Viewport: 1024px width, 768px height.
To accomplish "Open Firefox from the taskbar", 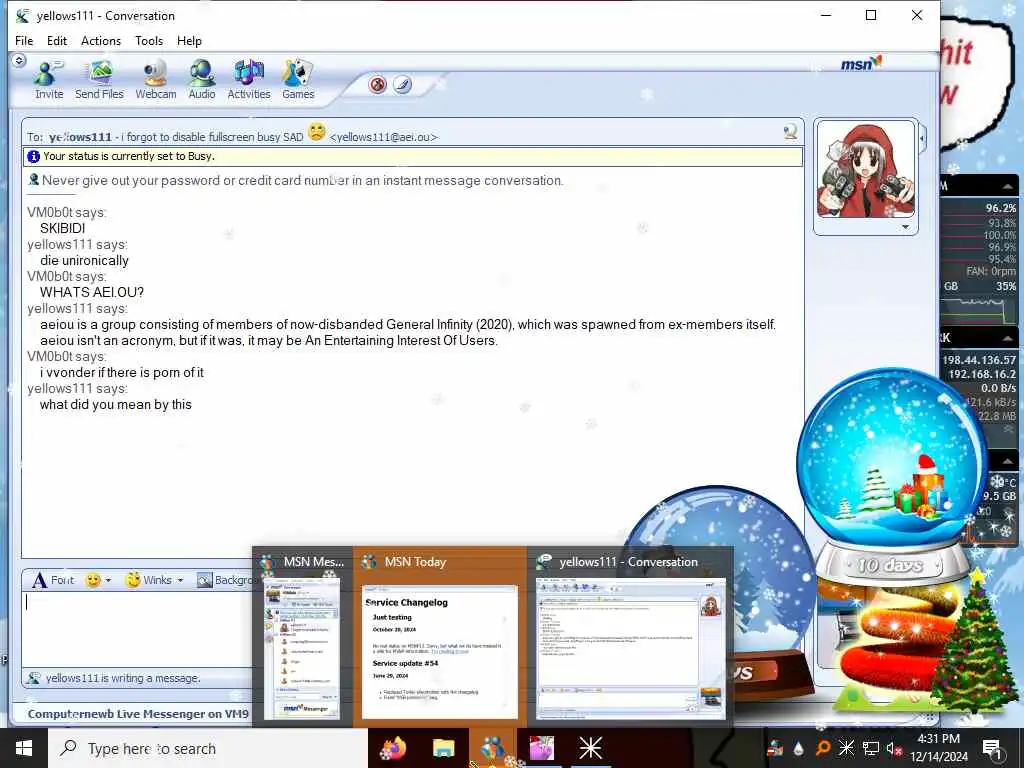I will tap(394, 748).
